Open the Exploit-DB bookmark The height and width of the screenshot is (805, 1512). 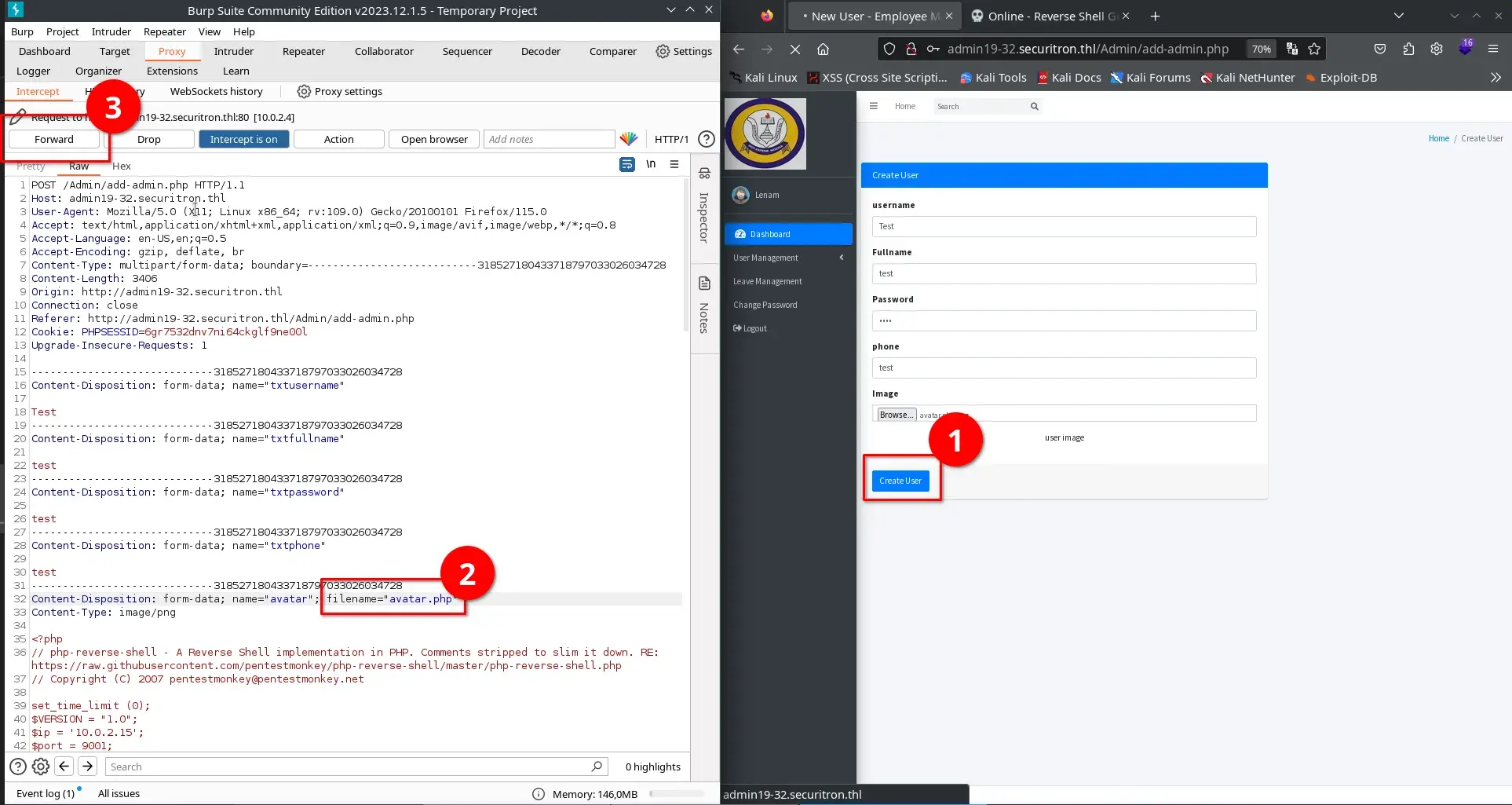[x=1341, y=77]
